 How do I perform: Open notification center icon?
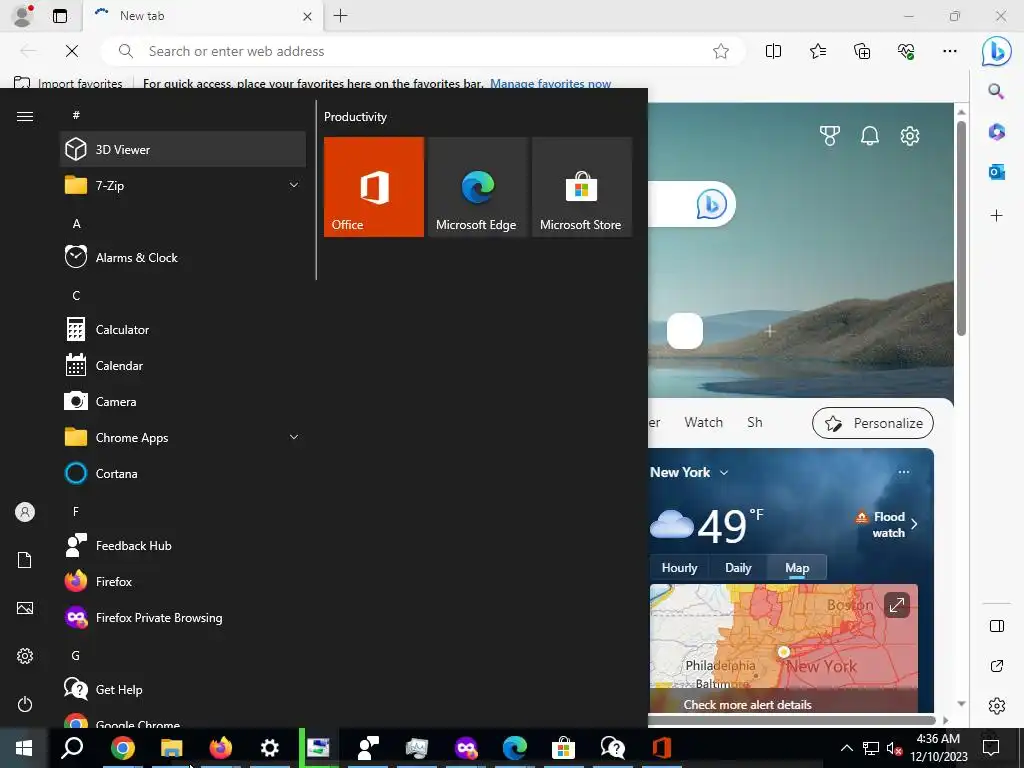click(991, 748)
